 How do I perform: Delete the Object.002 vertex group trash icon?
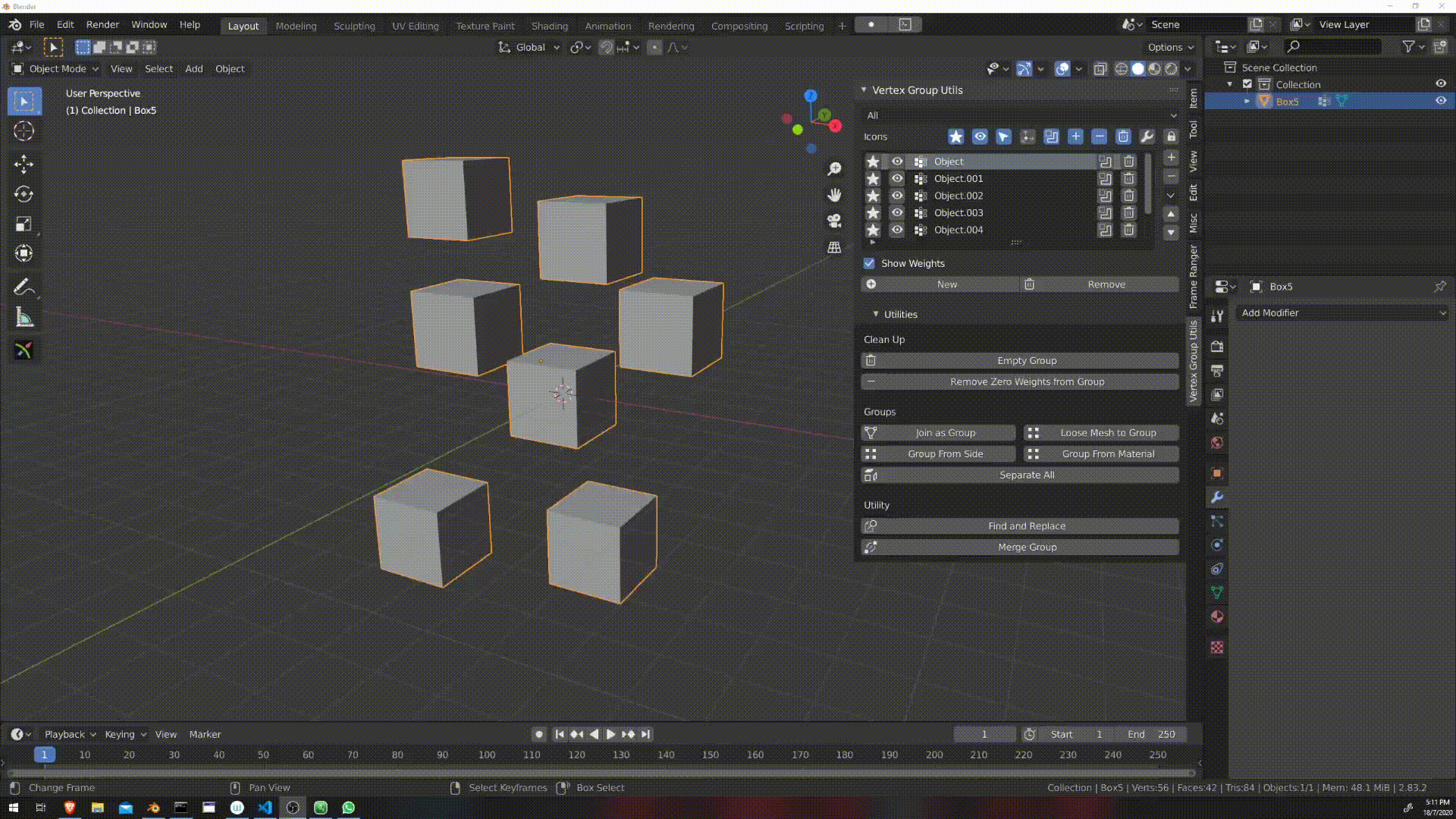pos(1129,196)
